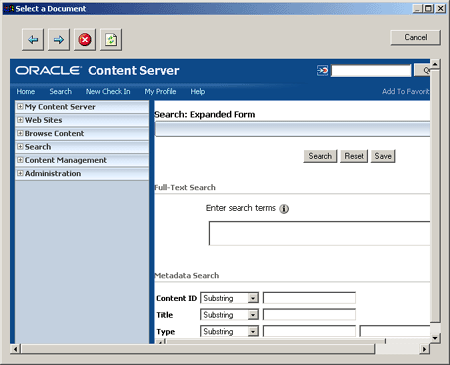The image size is (450, 365).
Task: Click the vertical scrollbar thumb
Action: [x=435, y=196]
